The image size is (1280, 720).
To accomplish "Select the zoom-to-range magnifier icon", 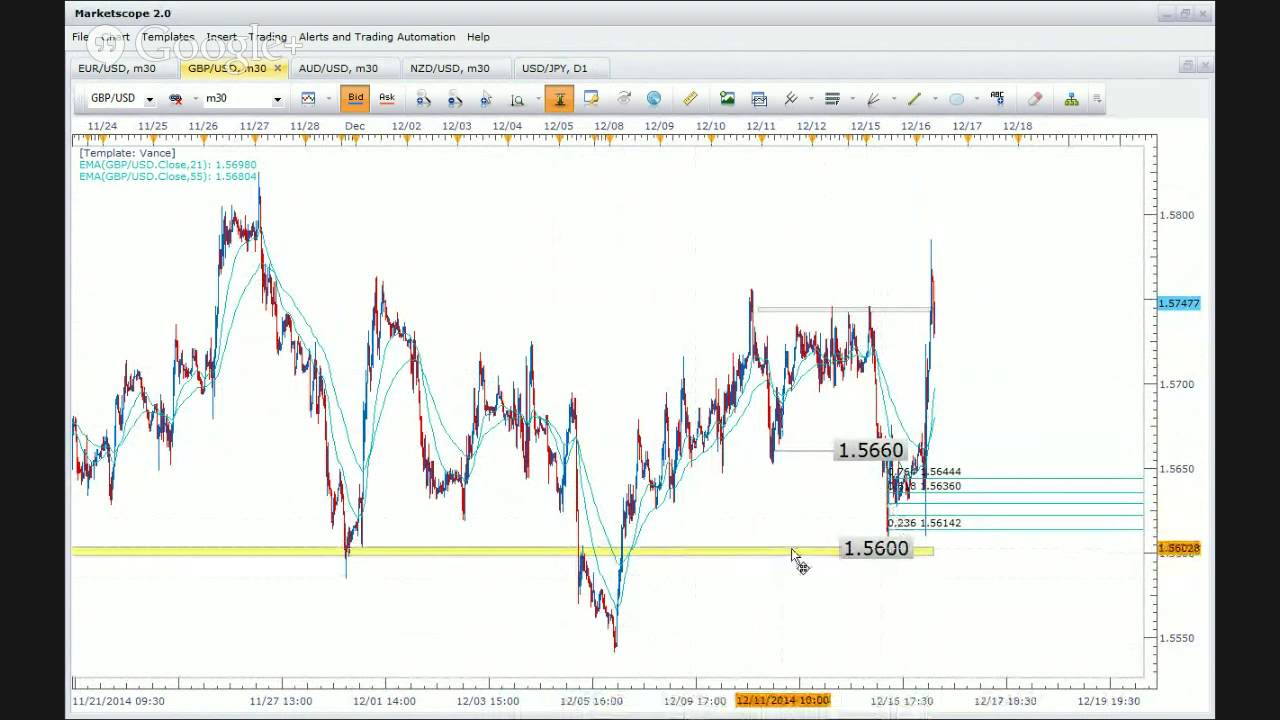I will tap(517, 98).
